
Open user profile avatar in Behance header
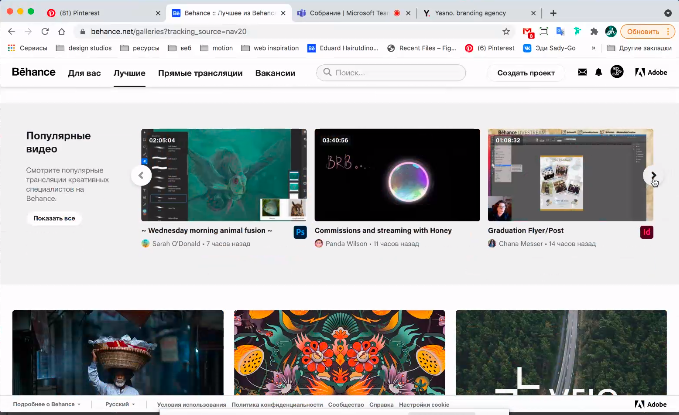click(x=616, y=73)
